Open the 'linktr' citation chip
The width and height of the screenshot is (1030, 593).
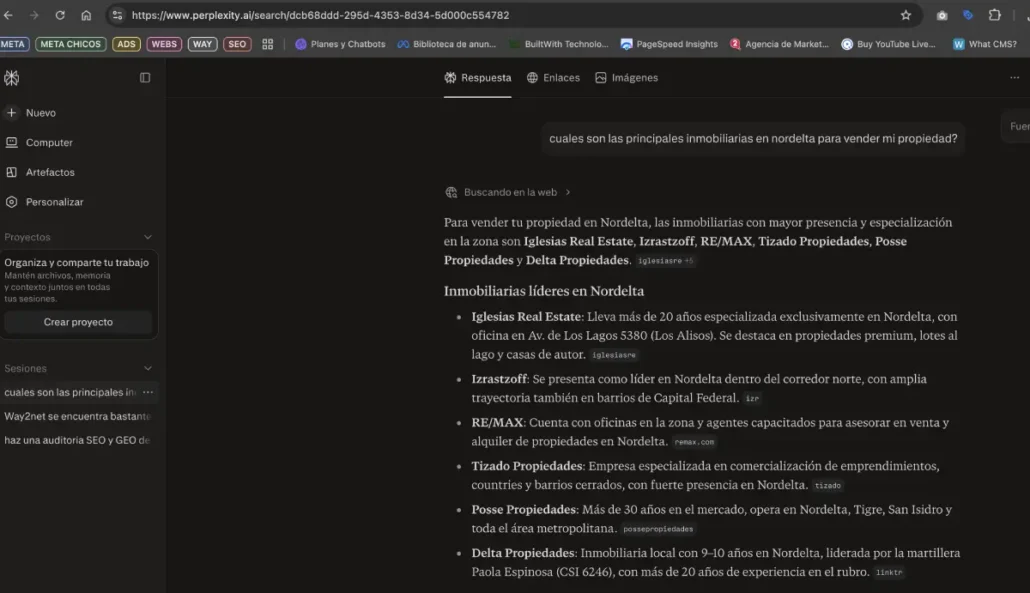889,573
